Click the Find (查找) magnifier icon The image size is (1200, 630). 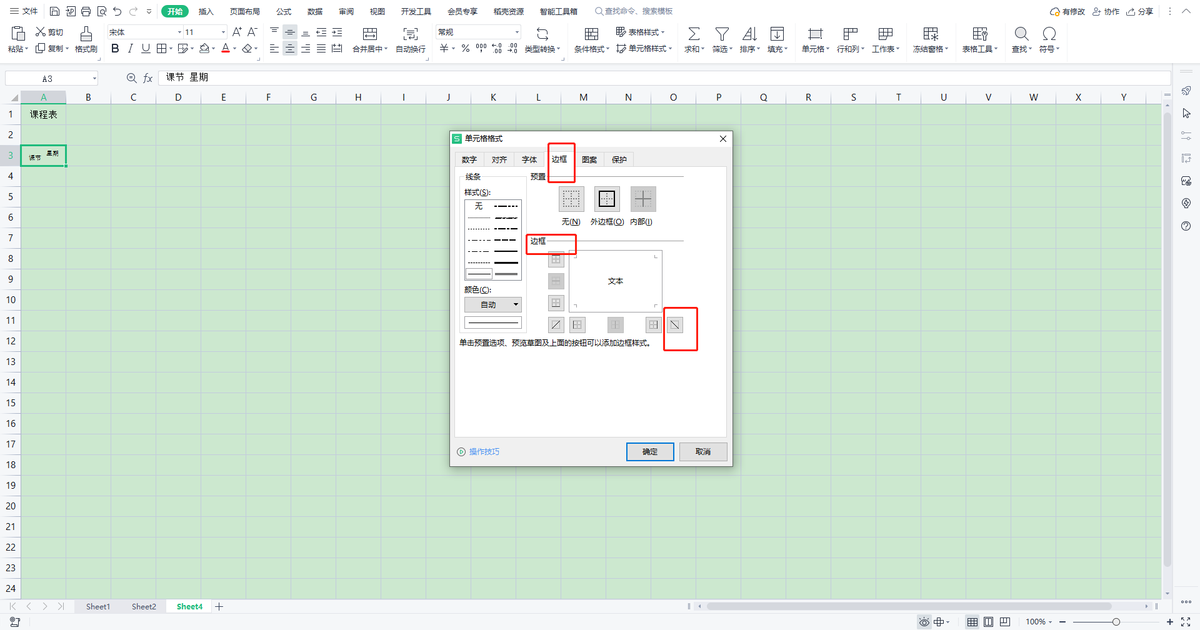(x=1020, y=33)
